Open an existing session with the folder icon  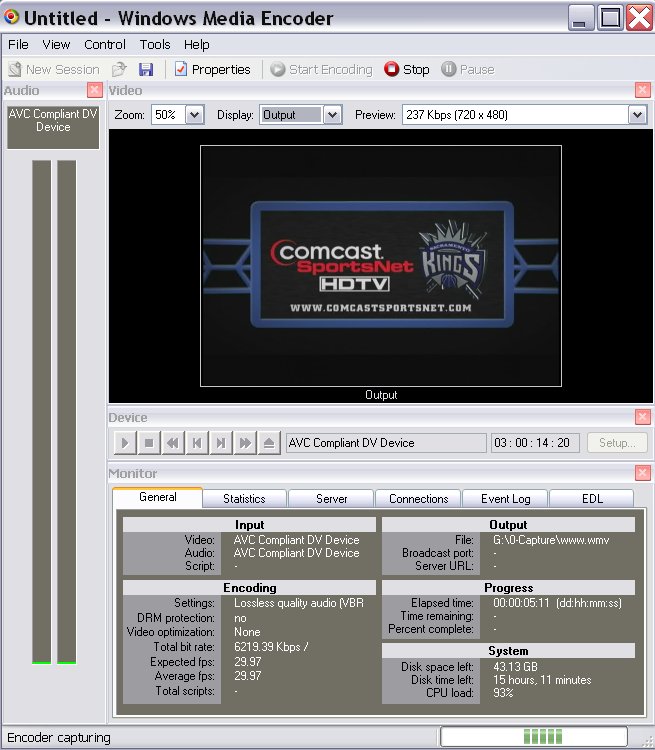(x=119, y=70)
